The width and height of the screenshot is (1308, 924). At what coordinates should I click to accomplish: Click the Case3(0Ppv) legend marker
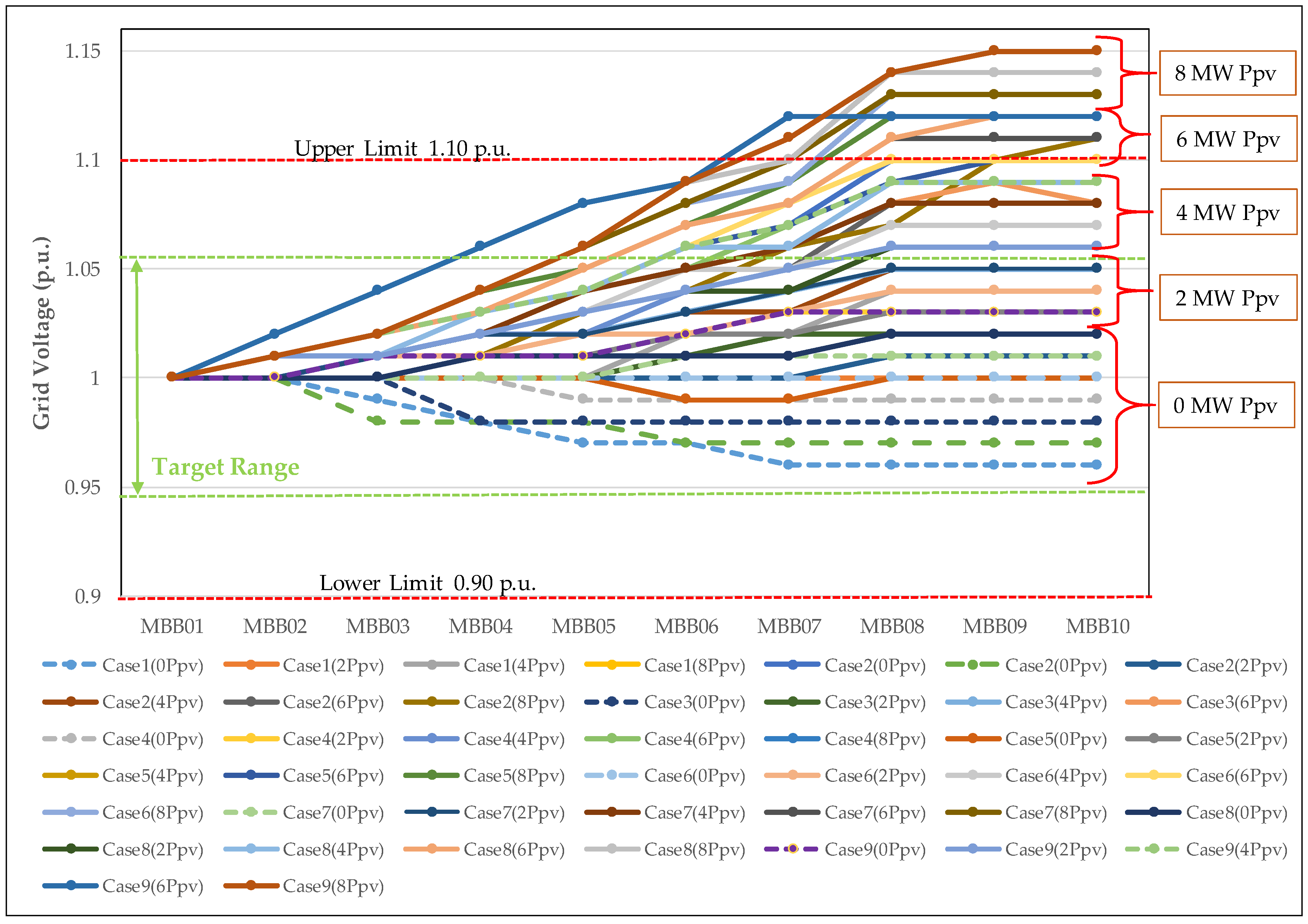coord(611,702)
